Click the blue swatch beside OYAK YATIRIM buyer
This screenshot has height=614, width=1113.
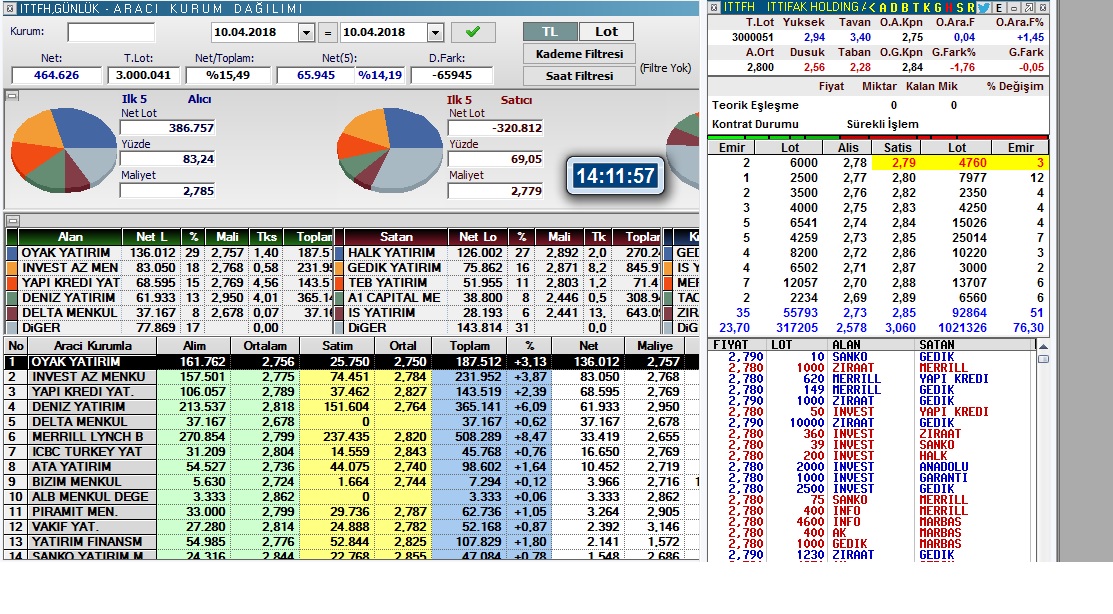[11, 253]
